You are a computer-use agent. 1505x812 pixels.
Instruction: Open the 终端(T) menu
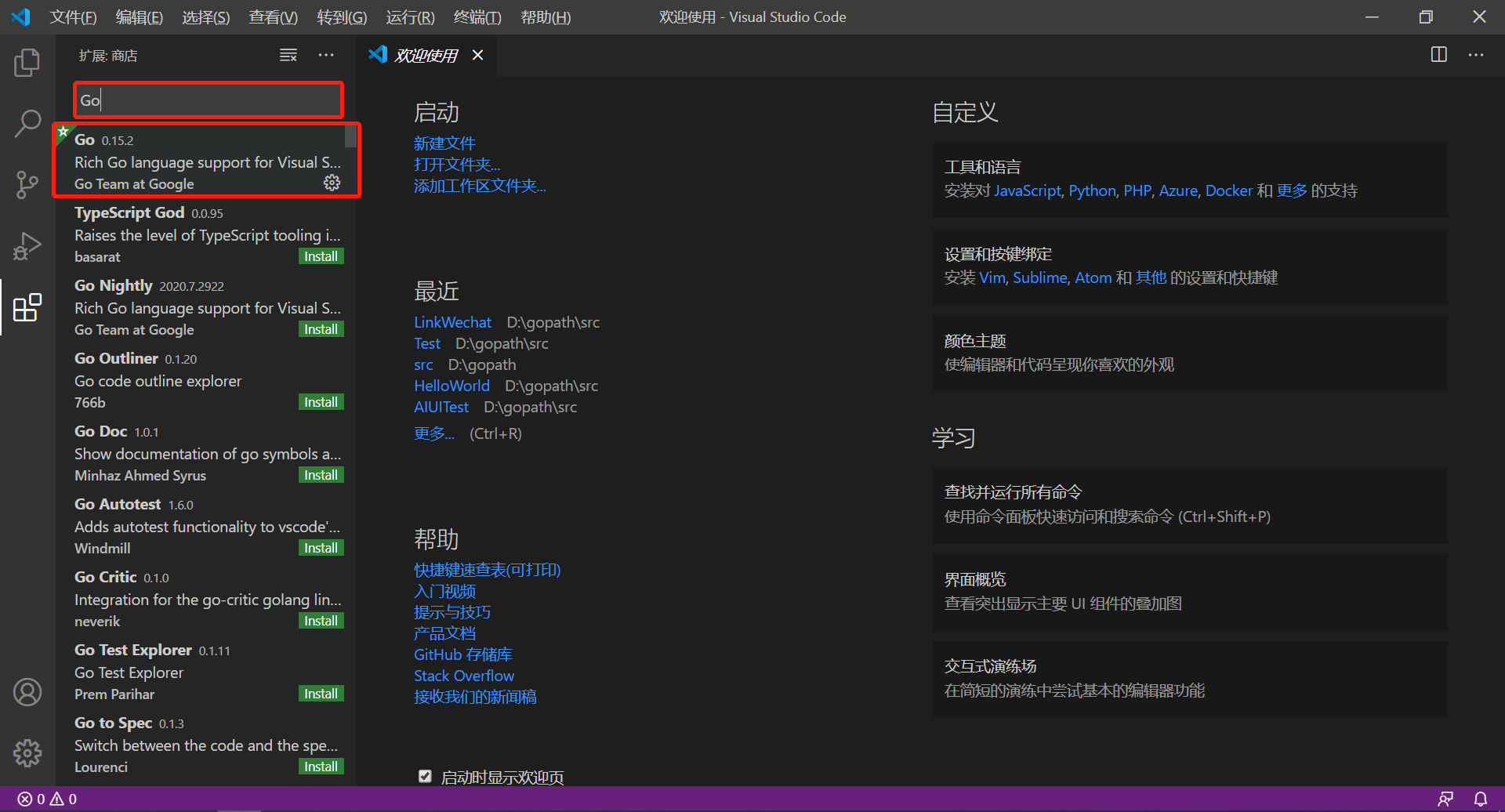coord(477,17)
